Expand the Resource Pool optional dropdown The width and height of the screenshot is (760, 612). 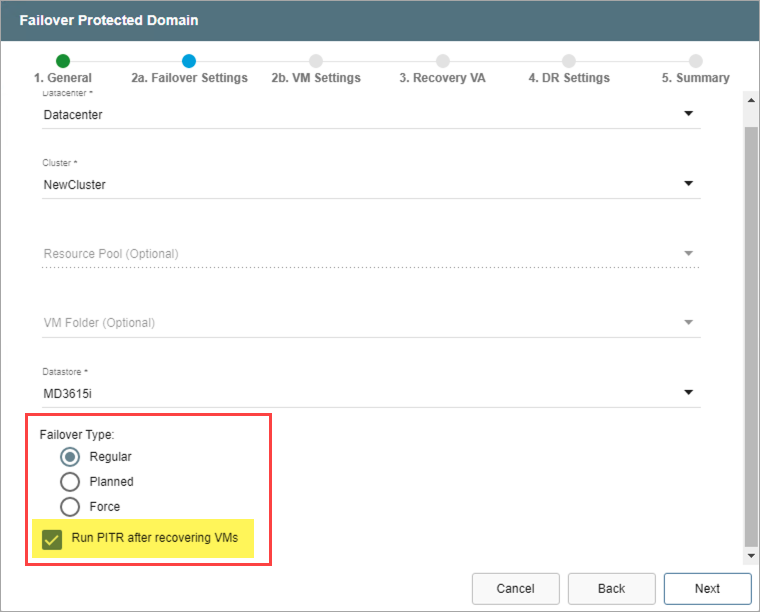688,254
